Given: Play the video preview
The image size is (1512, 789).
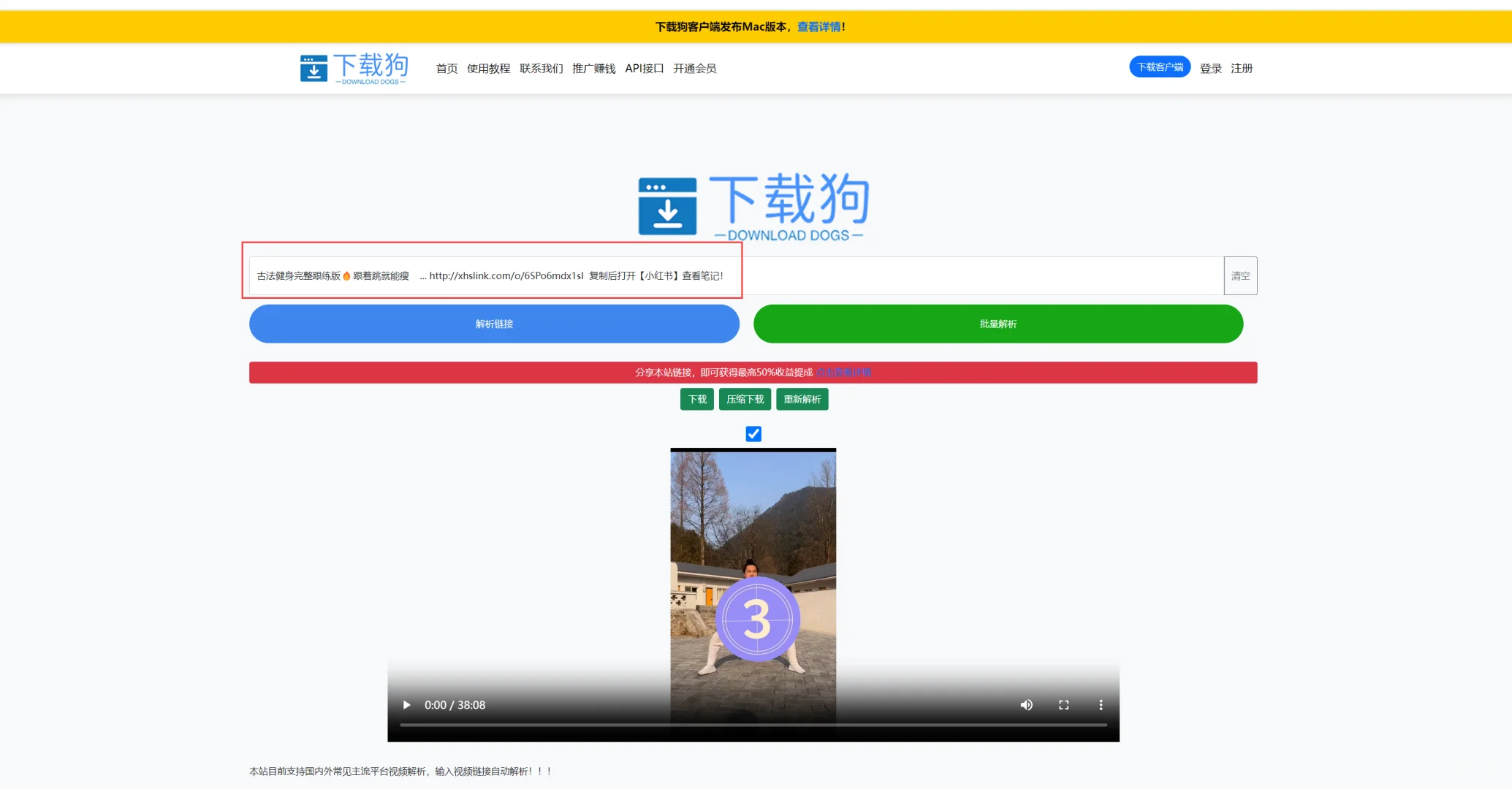Looking at the screenshot, I should click(406, 704).
